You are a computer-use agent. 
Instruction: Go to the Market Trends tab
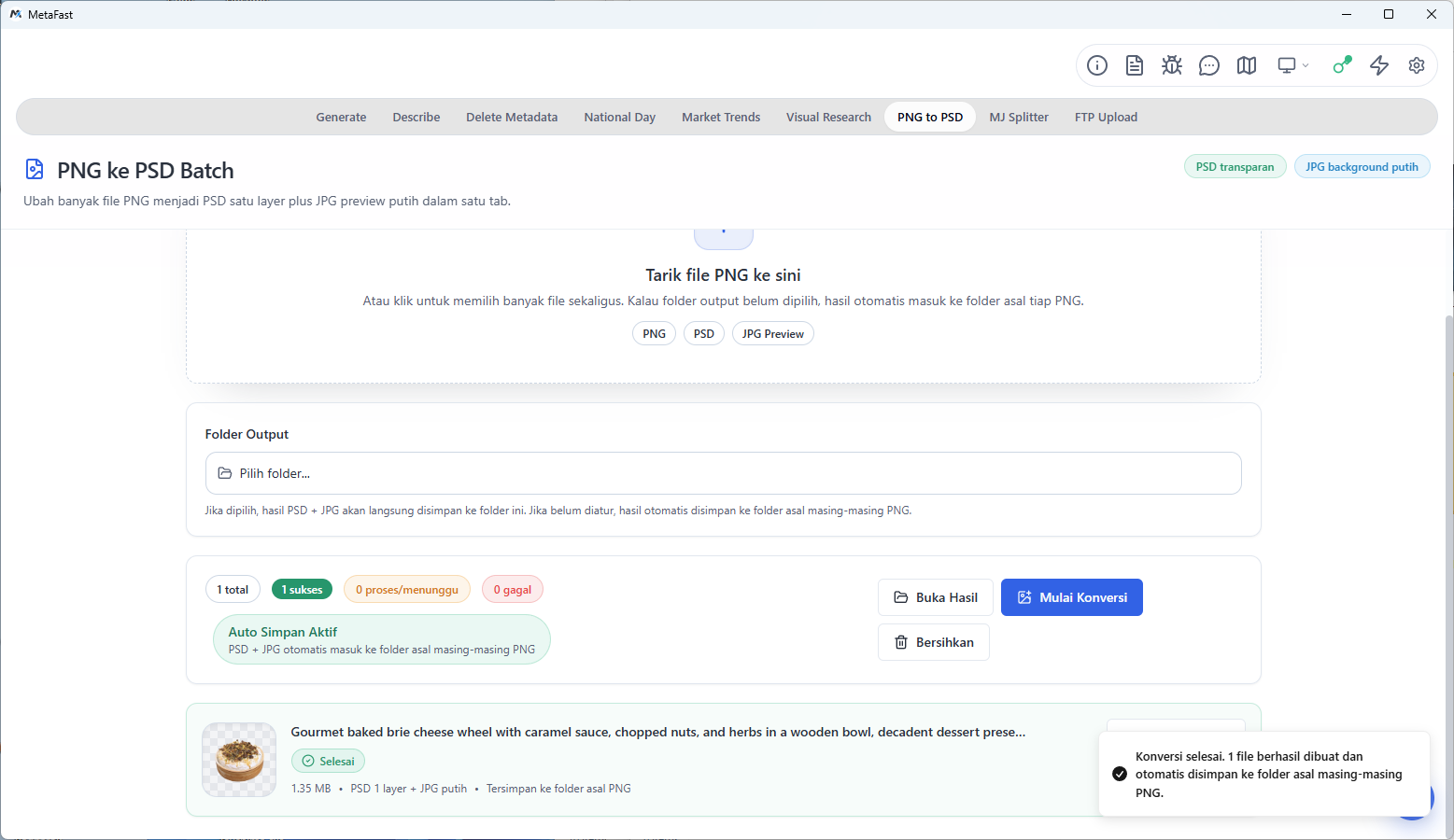point(721,117)
